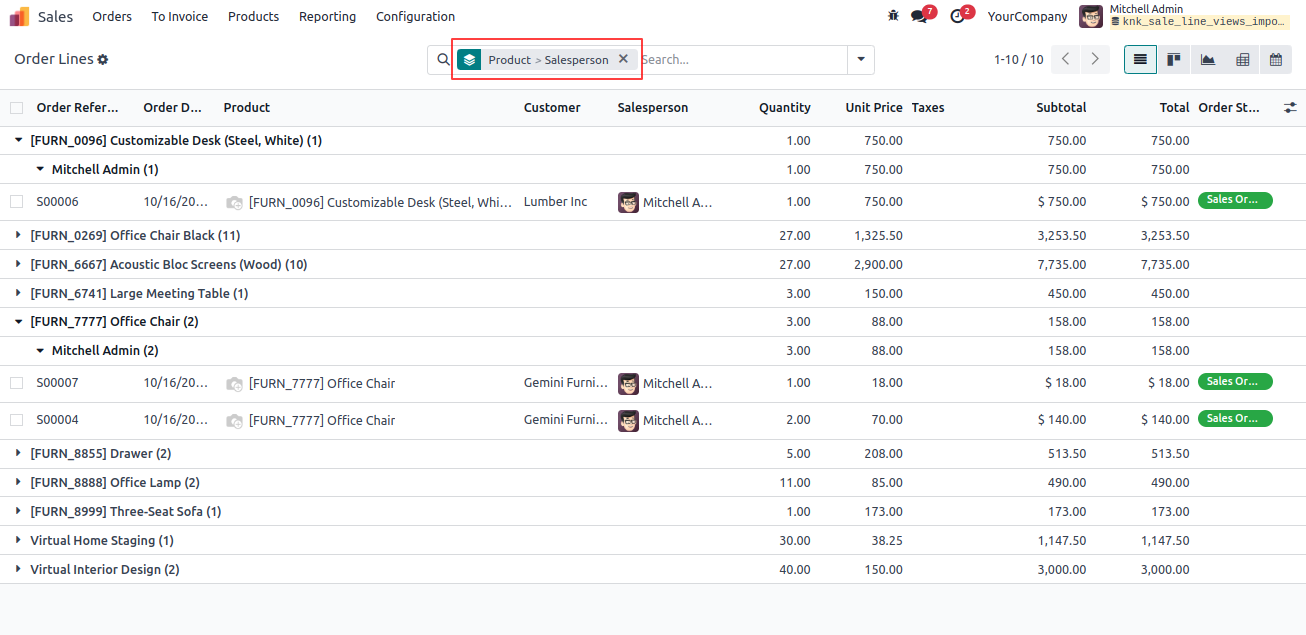Collapse Mitchell Admin (1) subgroup

click(40, 170)
